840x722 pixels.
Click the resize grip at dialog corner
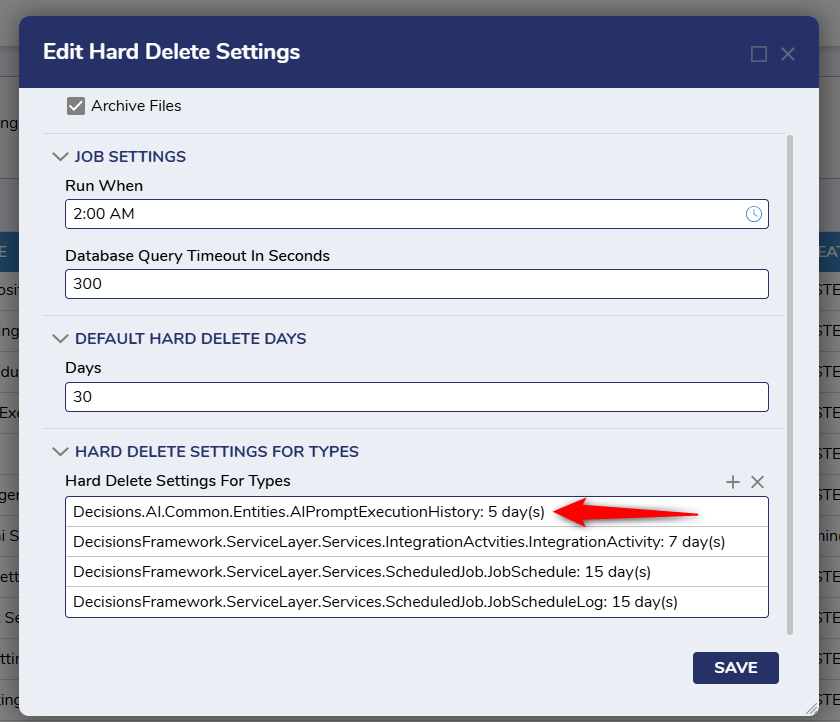pyautogui.click(x=812, y=709)
